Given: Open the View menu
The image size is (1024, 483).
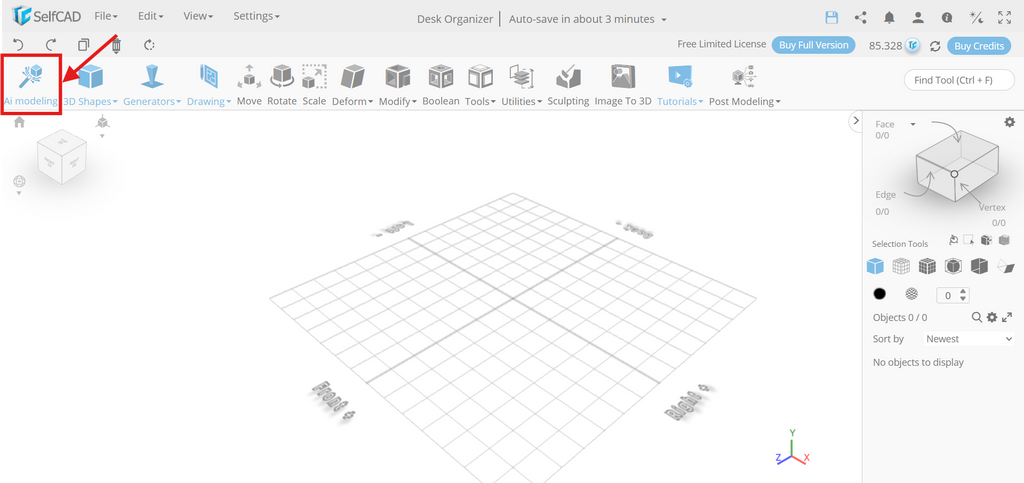Looking at the screenshot, I should point(199,16).
